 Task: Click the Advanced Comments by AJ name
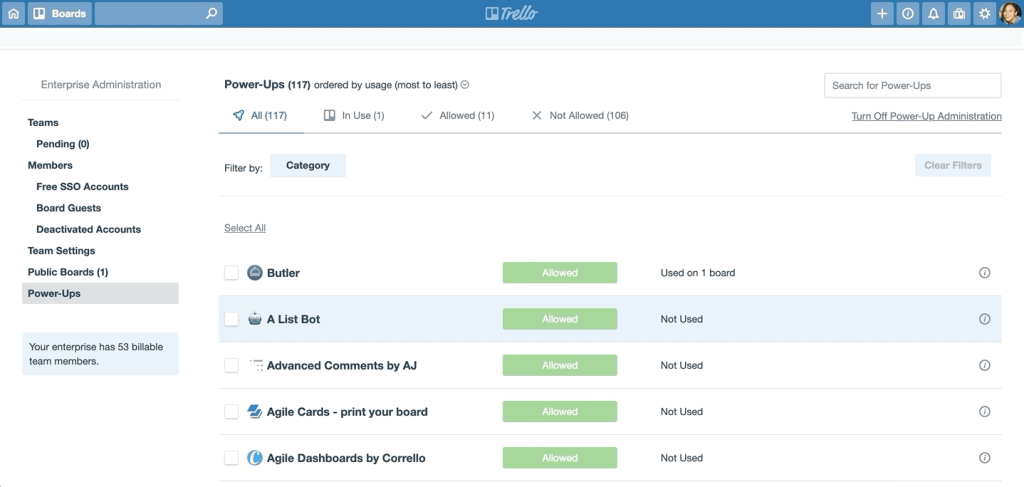pyautogui.click(x=342, y=366)
